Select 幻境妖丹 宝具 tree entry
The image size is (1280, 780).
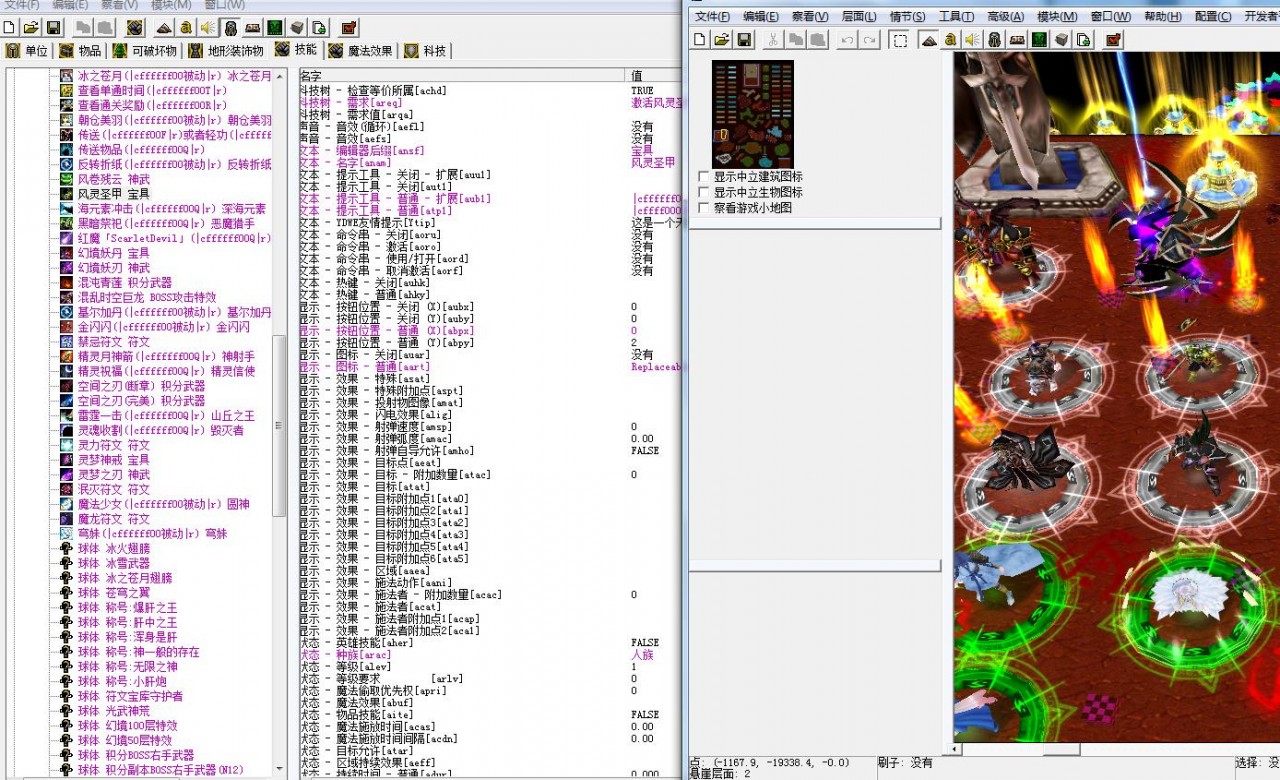click(113, 253)
